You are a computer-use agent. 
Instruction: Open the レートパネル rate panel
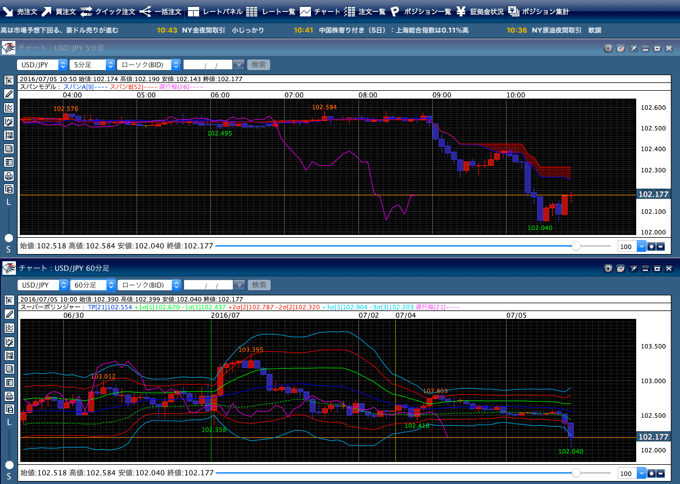pyautogui.click(x=215, y=12)
